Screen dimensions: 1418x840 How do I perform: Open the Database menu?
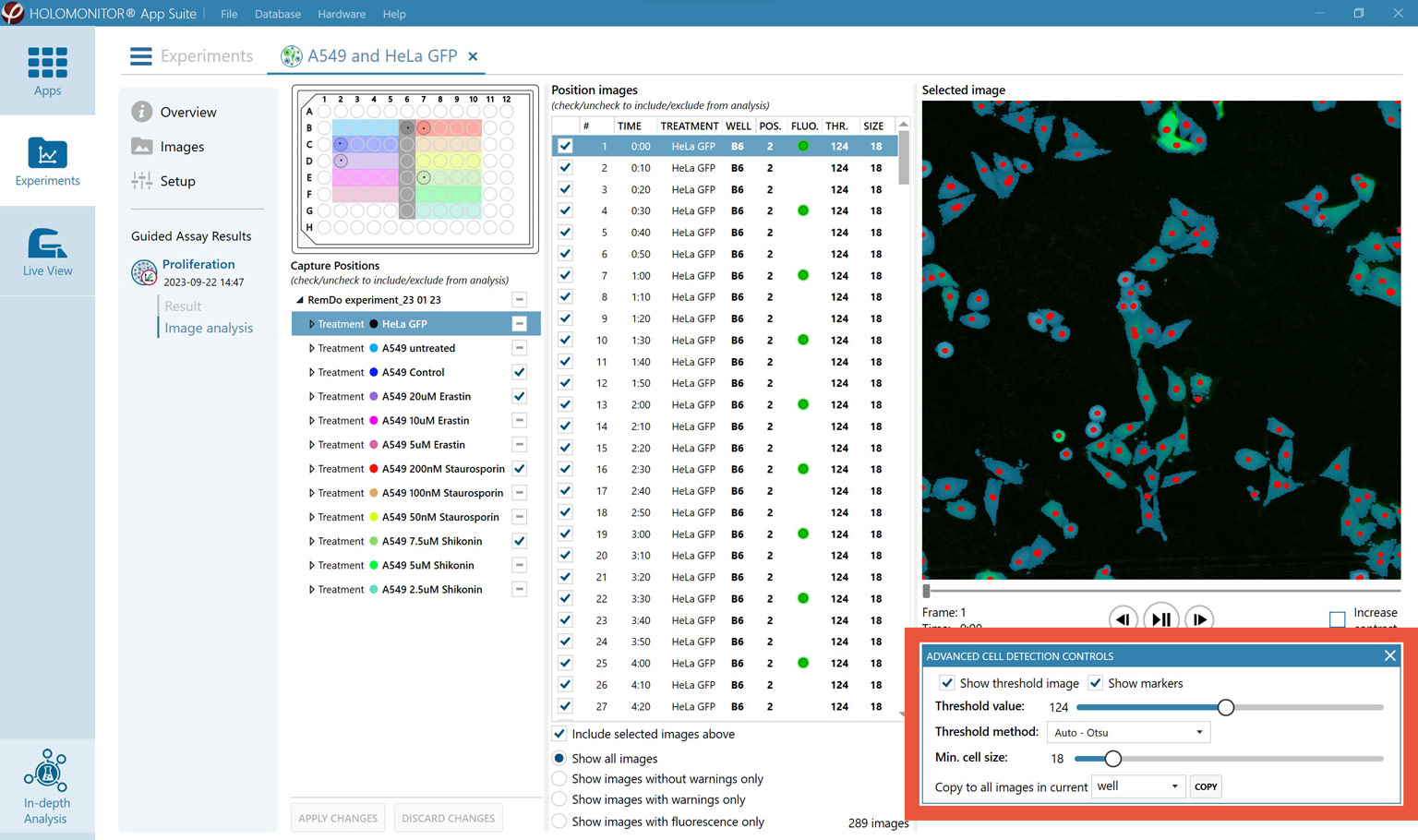[x=277, y=14]
